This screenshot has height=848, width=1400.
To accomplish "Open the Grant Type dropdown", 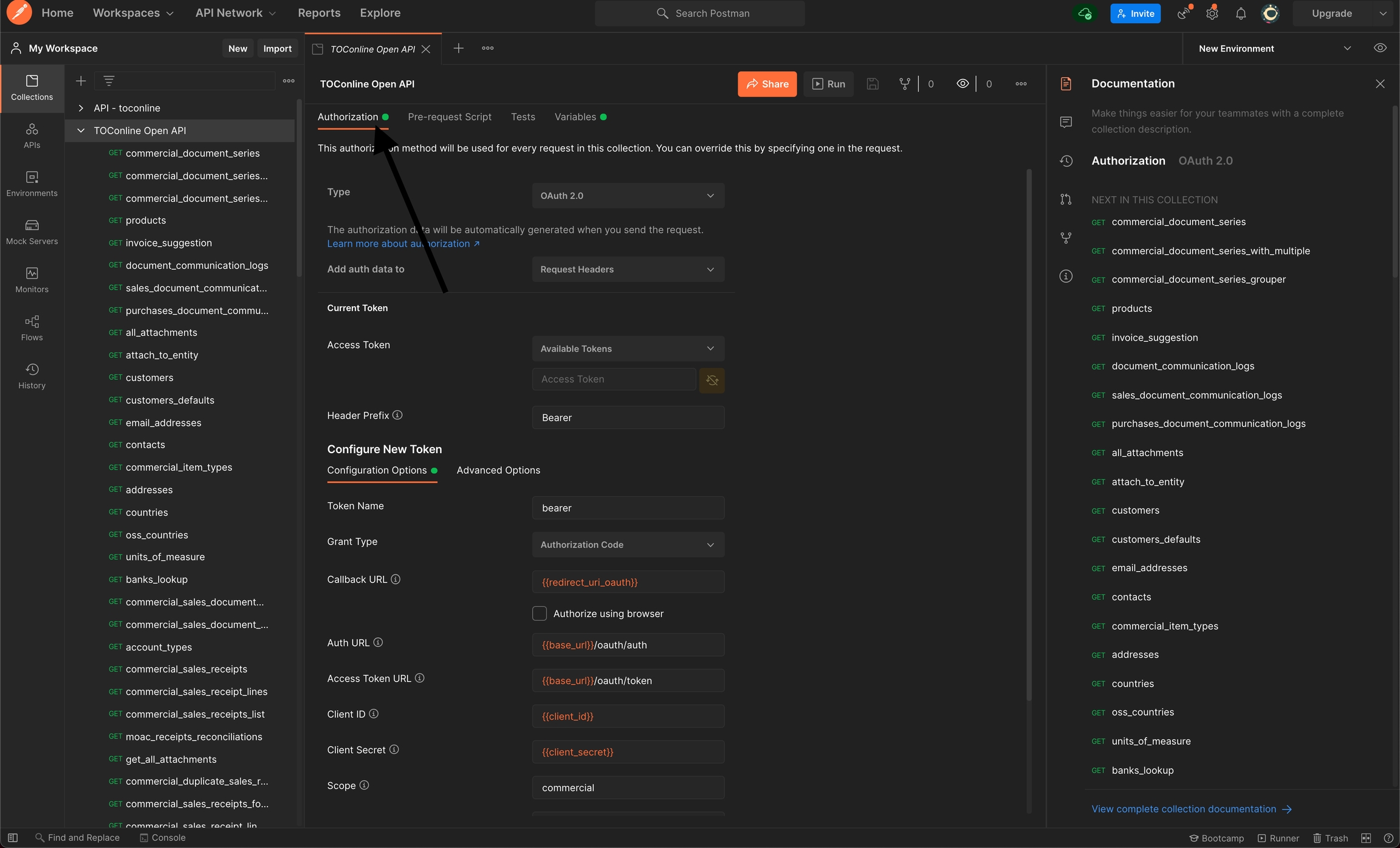I will 628,544.
